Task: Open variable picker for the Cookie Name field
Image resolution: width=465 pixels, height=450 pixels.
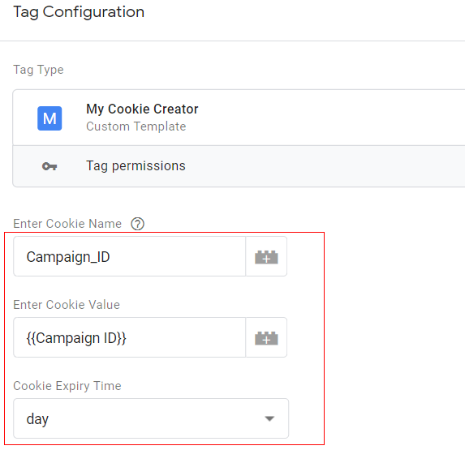Action: (x=266, y=257)
